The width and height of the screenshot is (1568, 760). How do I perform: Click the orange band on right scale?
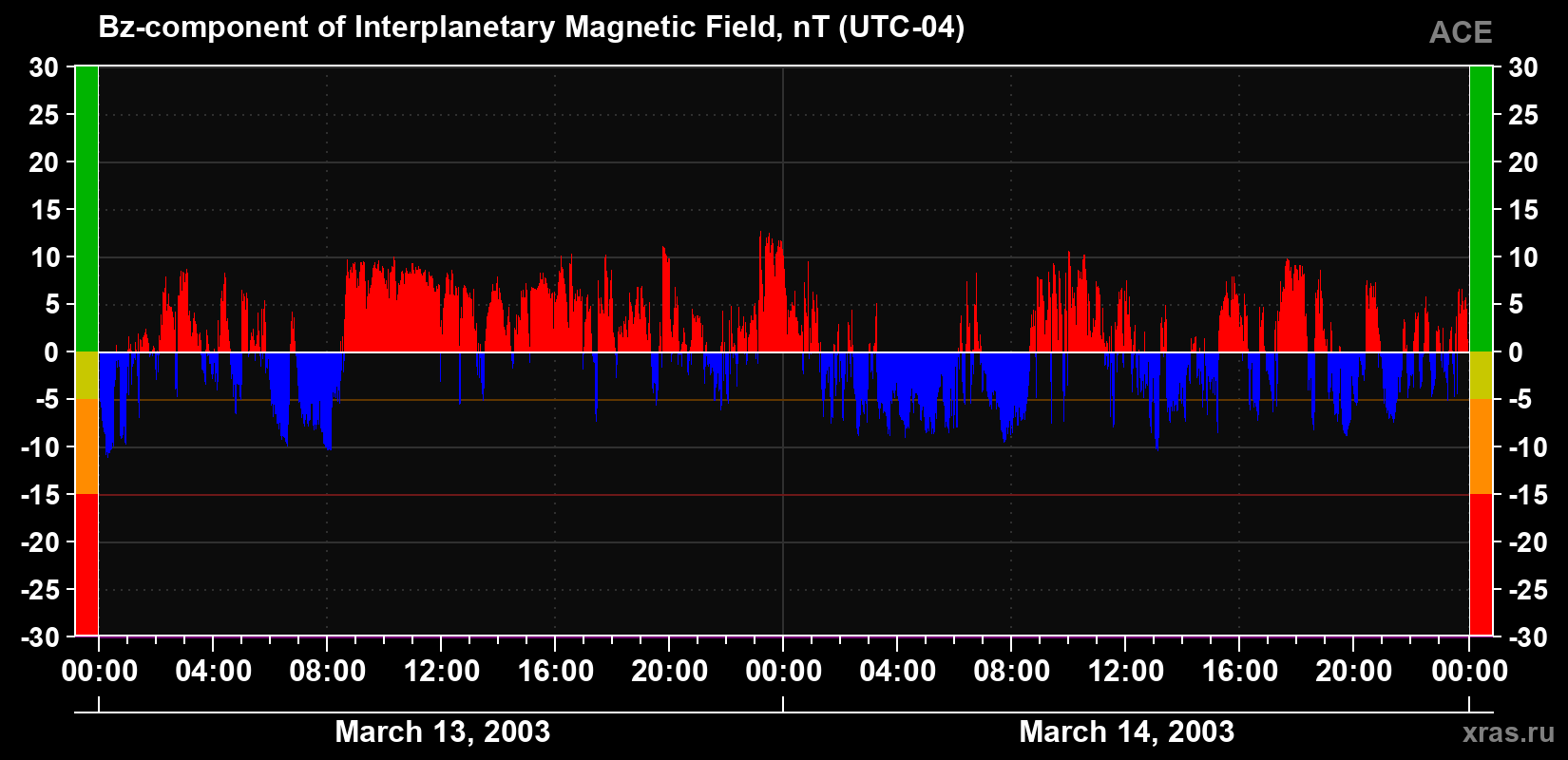(x=1481, y=446)
